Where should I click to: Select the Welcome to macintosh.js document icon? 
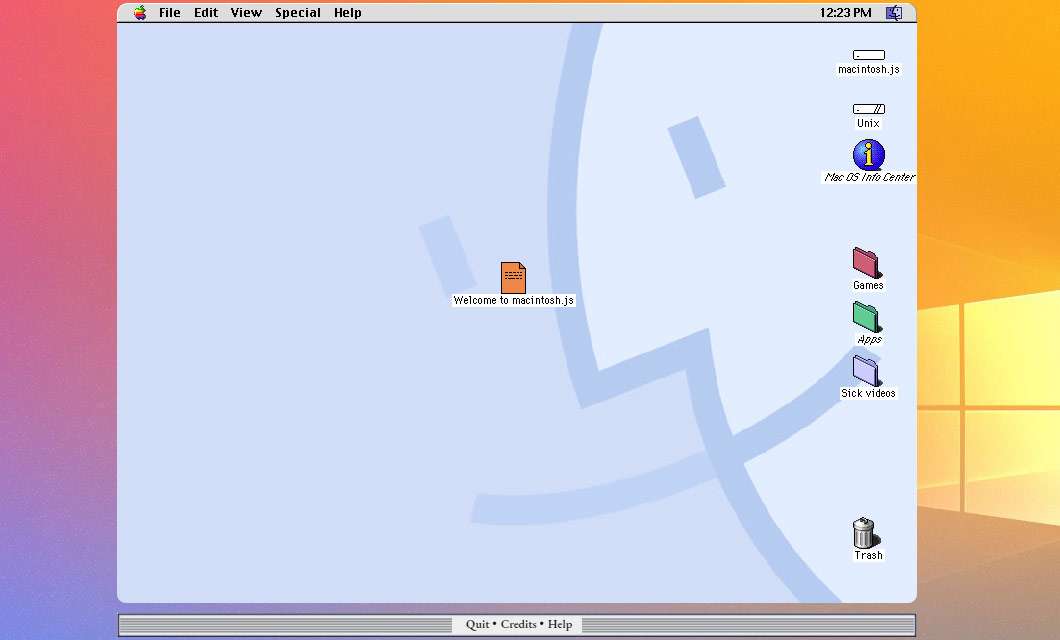click(x=513, y=277)
